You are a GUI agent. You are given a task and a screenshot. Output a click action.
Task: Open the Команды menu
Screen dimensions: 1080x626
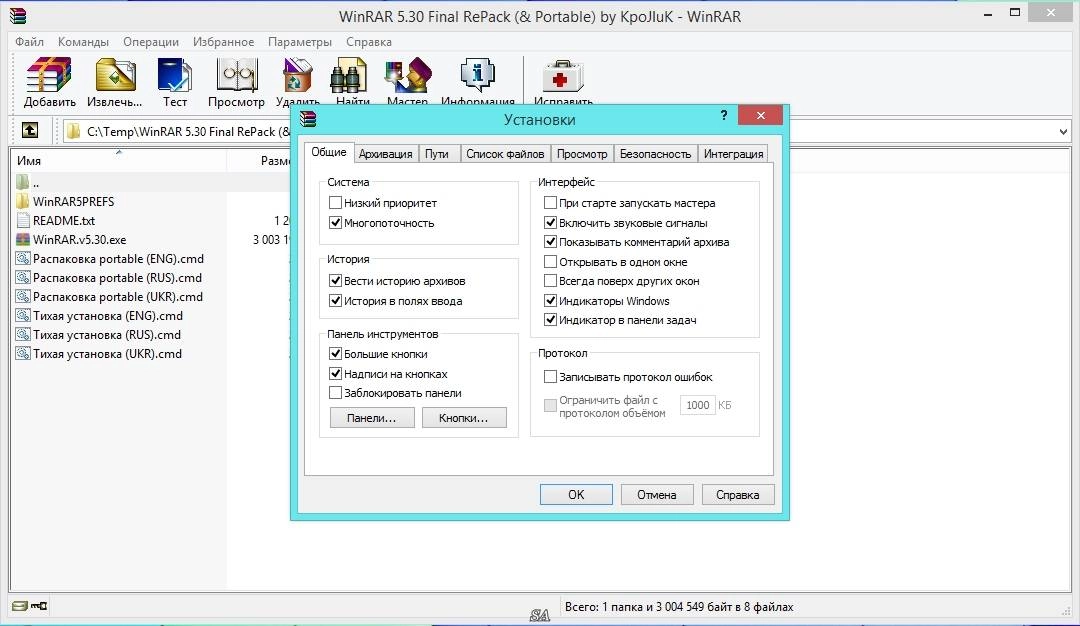pos(83,41)
